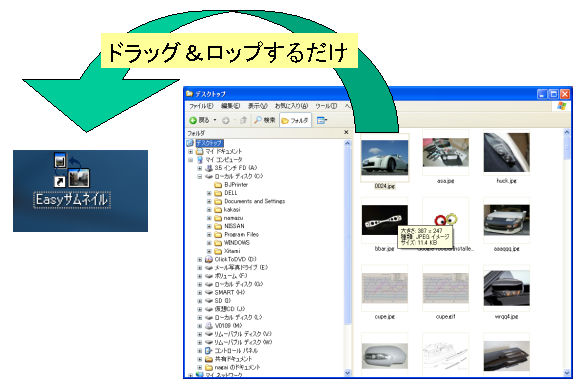Image resolution: width=581 pixels, height=384 pixels.
Task: Open the お気に入り(A) menu
Action: (x=291, y=106)
